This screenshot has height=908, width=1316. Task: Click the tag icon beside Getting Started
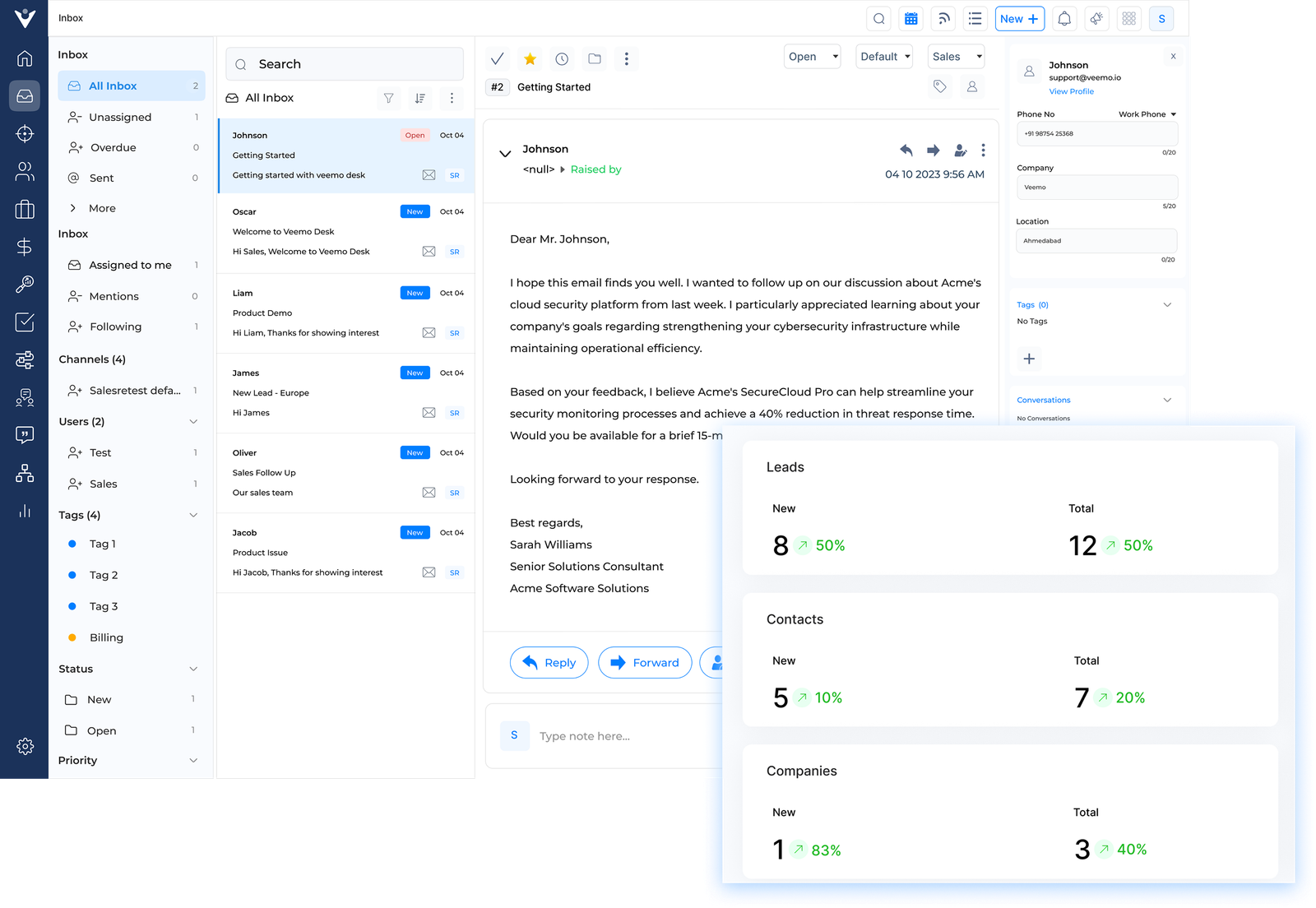[940, 86]
